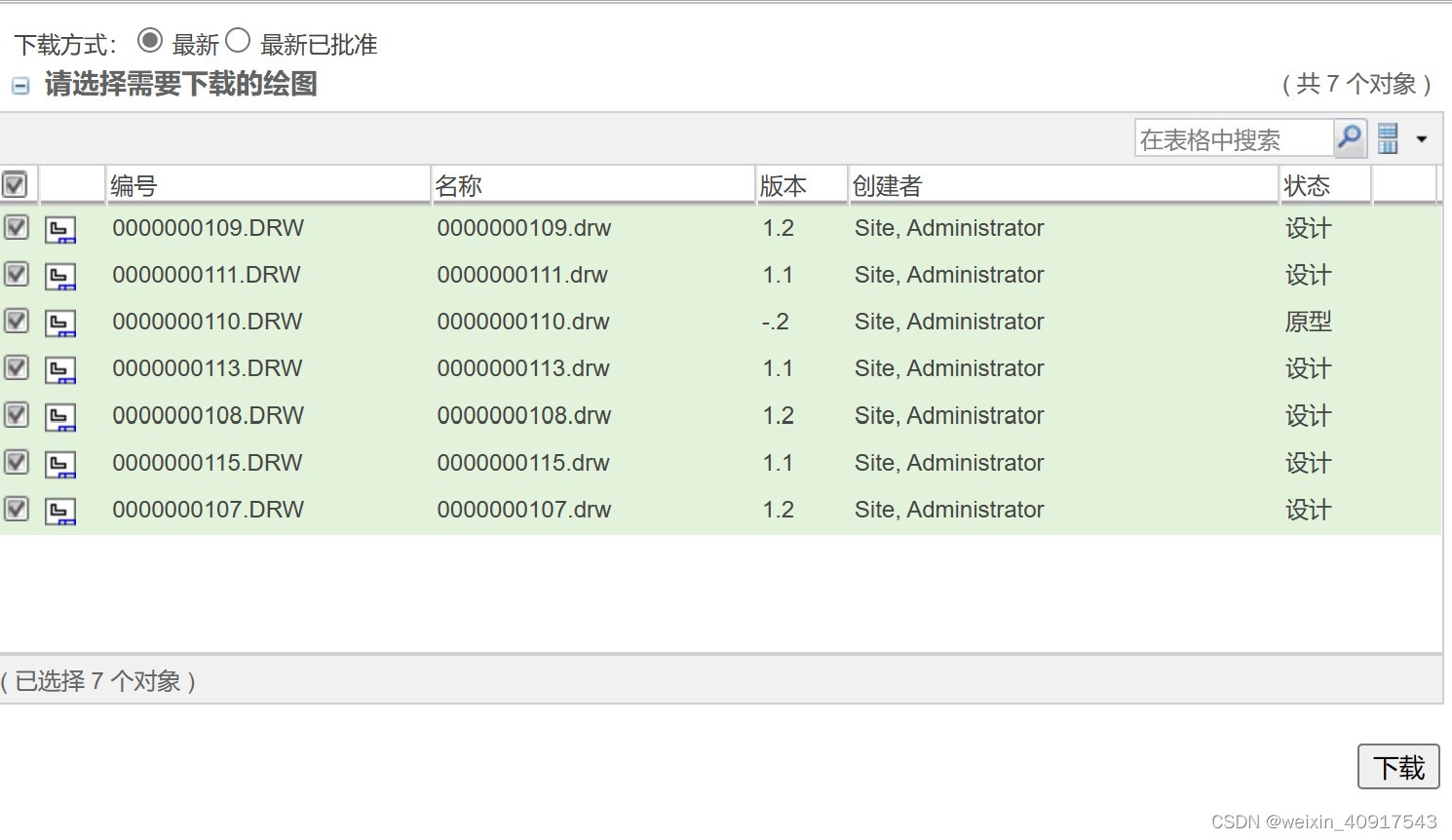
Task: Click number cell 0000000107.DRW
Action: point(209,510)
